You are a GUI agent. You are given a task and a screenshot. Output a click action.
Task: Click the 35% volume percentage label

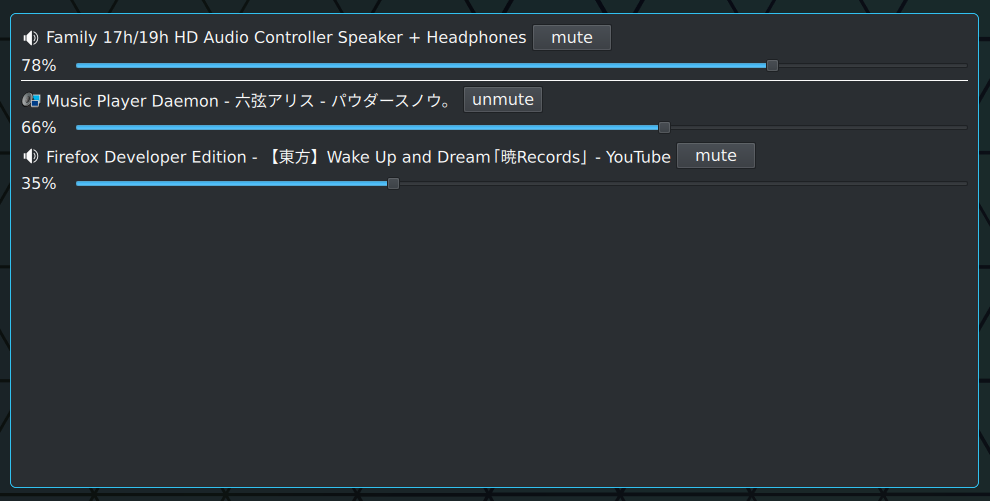[39, 184]
